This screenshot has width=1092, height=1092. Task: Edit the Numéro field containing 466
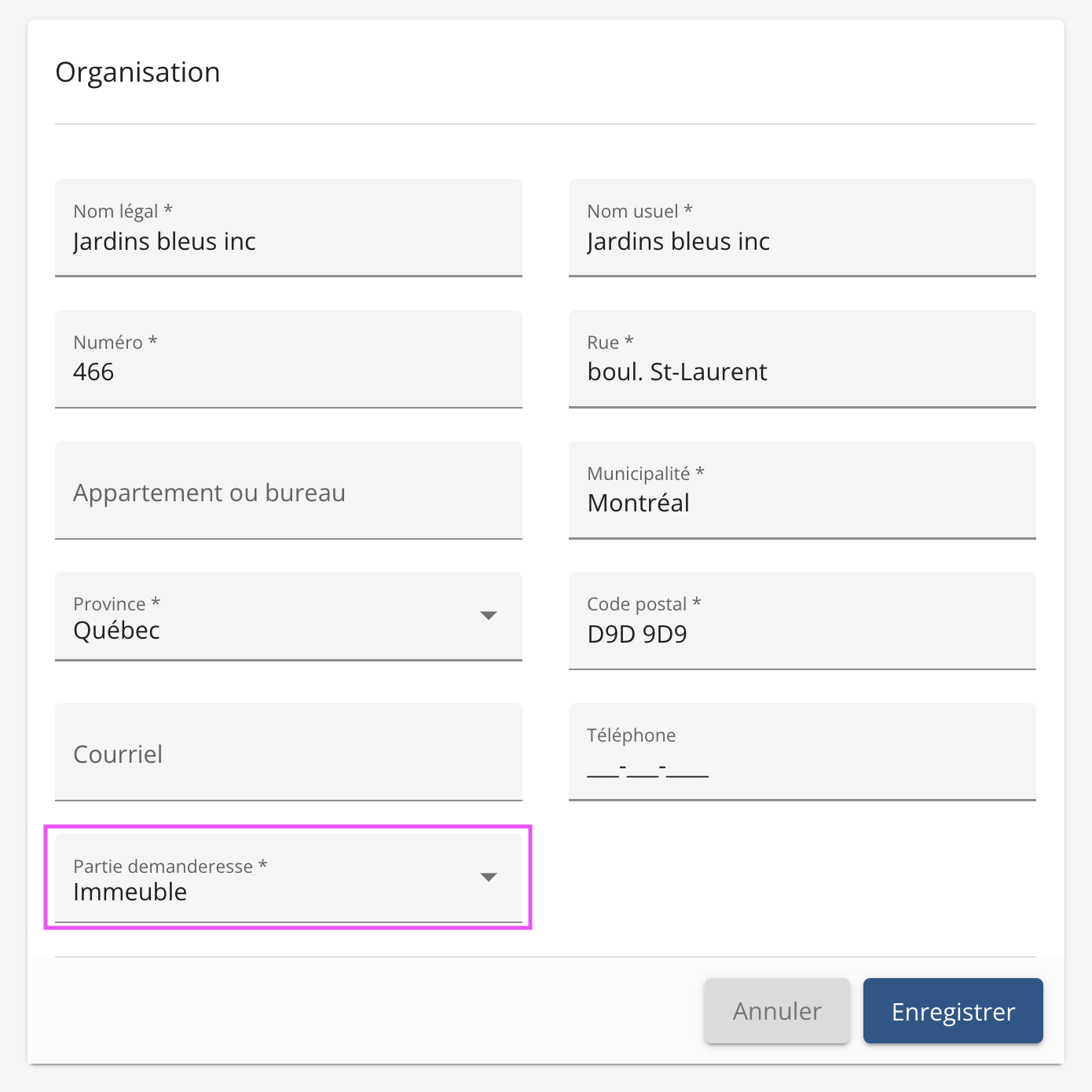click(288, 372)
